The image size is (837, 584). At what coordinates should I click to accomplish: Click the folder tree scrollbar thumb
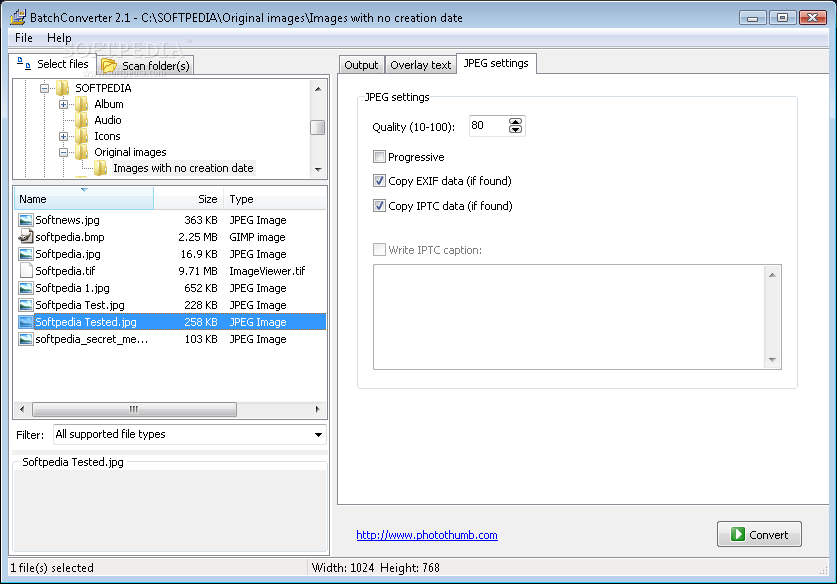tap(318, 128)
